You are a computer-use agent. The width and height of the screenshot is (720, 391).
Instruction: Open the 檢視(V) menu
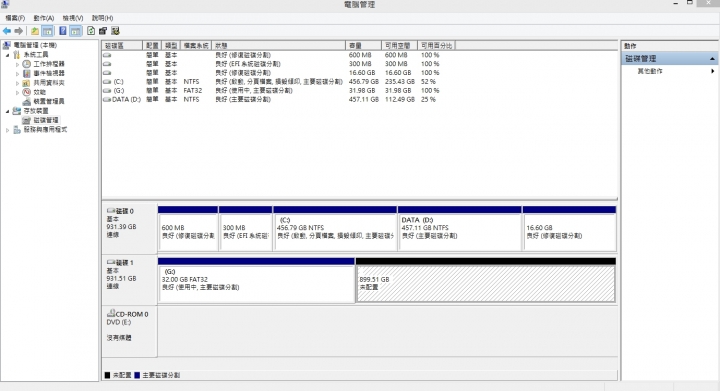[x=73, y=18]
